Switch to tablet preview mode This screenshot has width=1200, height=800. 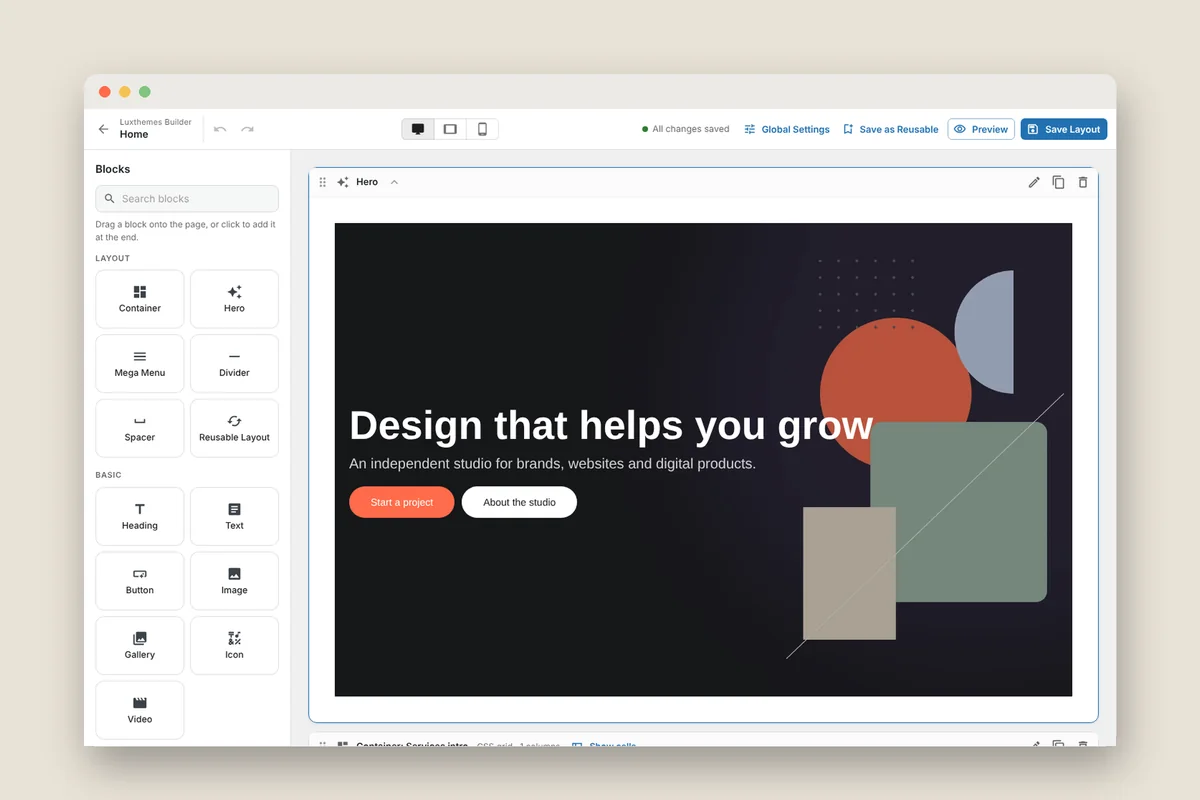450,129
